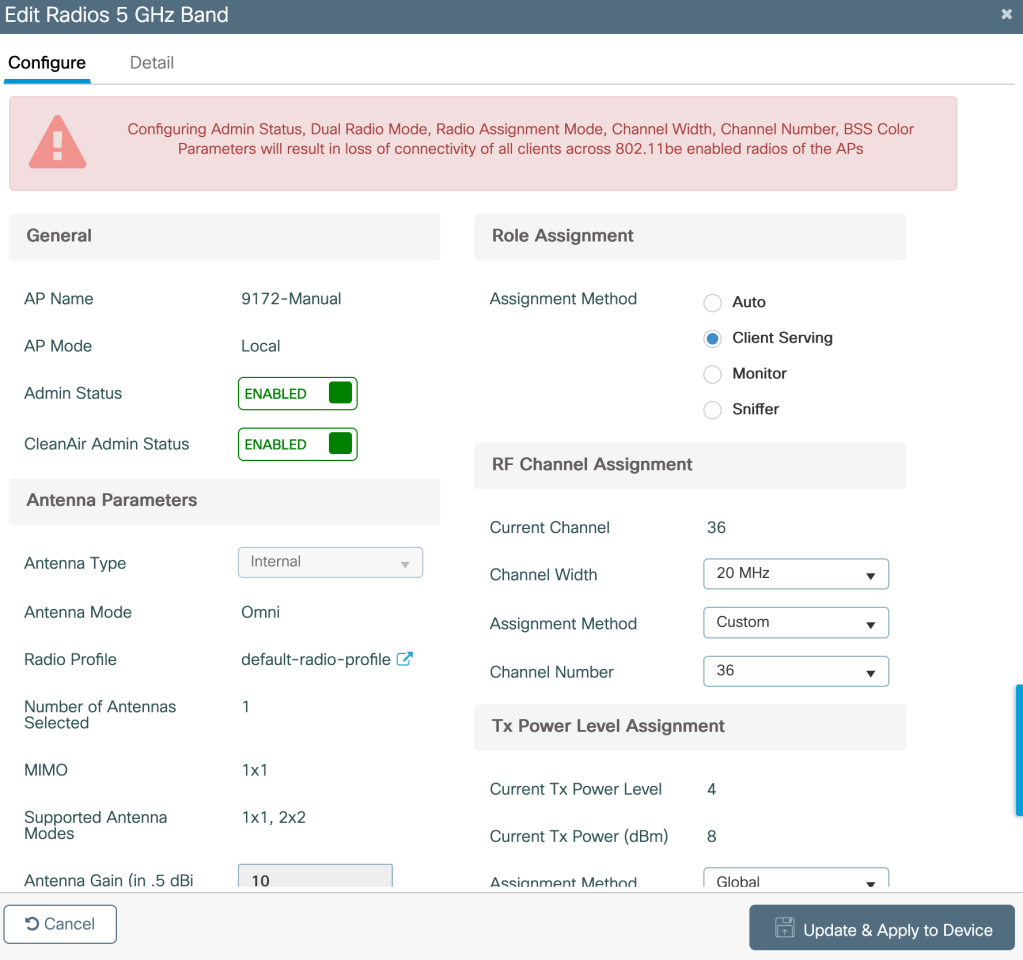1023x960 pixels.
Task: Choose Monitor role assignment
Action: (x=712, y=374)
